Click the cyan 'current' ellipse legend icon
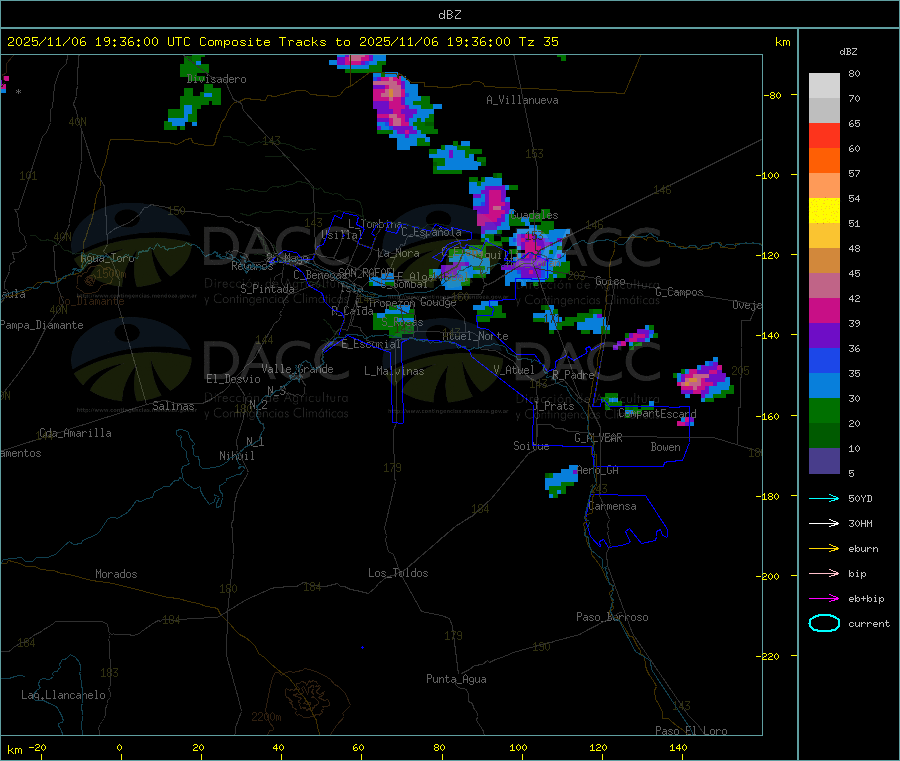 (x=824, y=623)
